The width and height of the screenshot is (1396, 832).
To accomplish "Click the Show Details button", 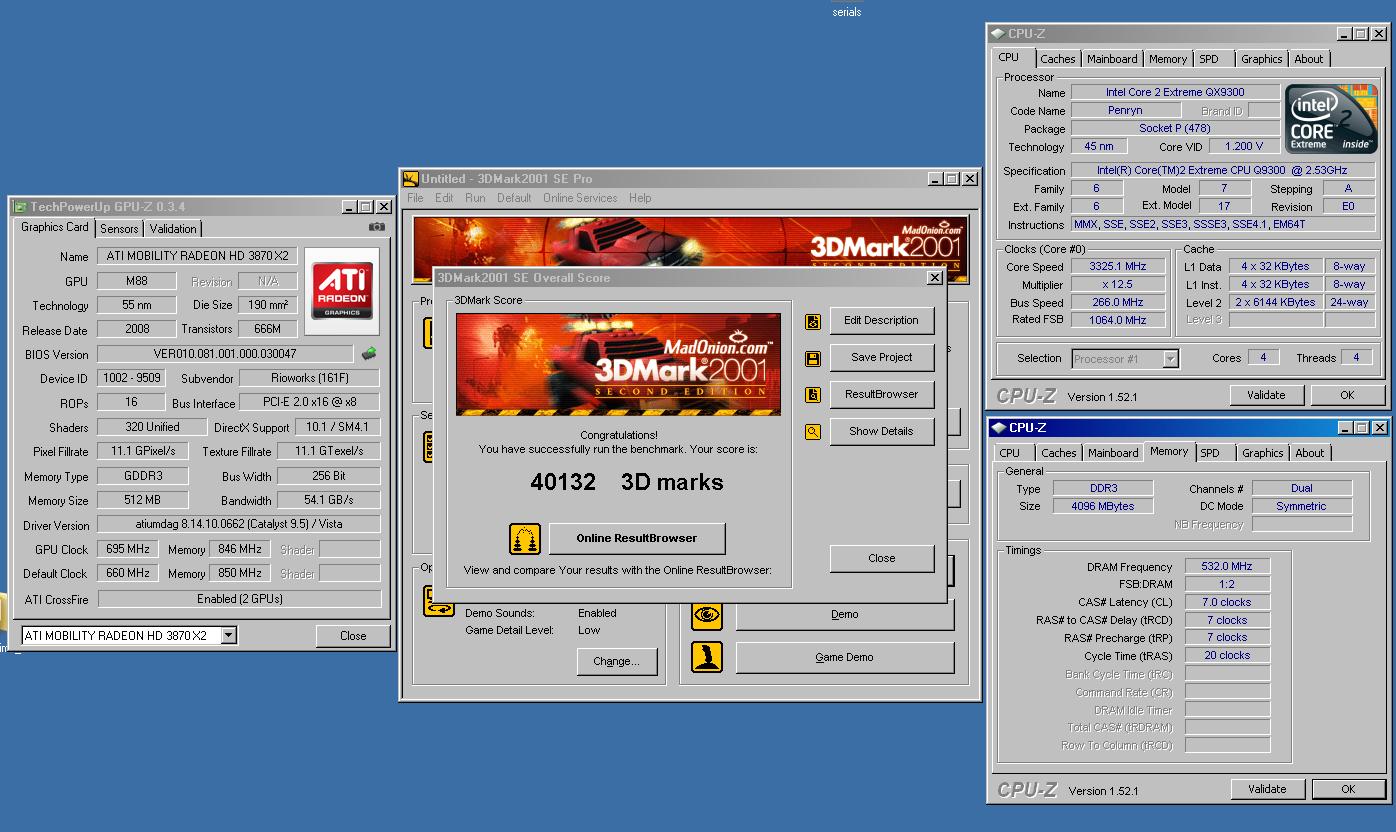I will [x=881, y=431].
